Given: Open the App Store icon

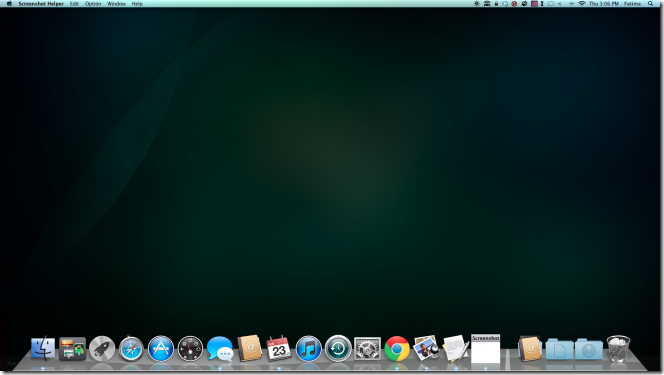Looking at the screenshot, I should (161, 349).
